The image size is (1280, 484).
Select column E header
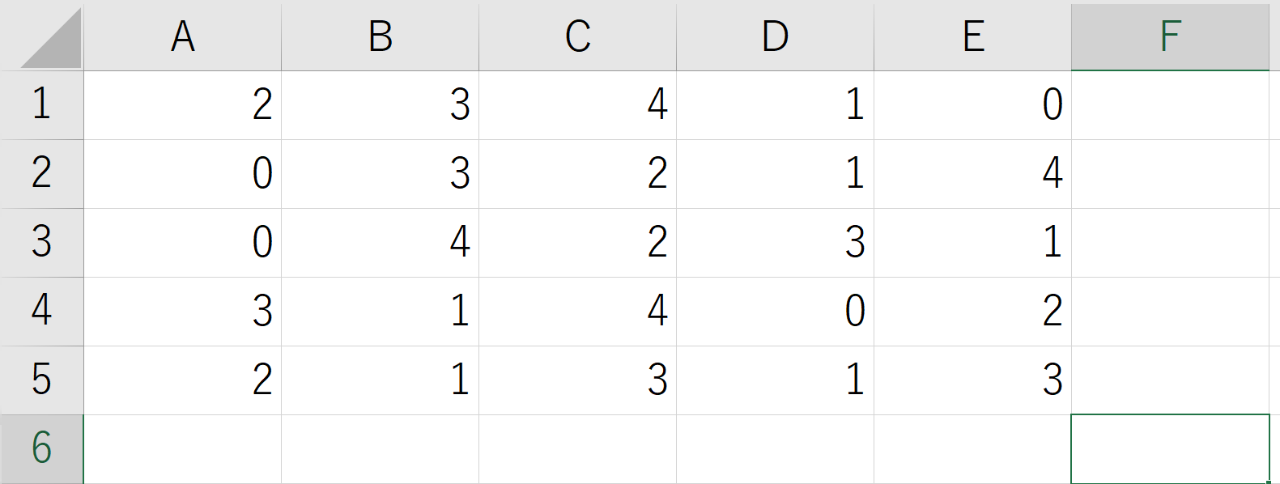coord(972,36)
